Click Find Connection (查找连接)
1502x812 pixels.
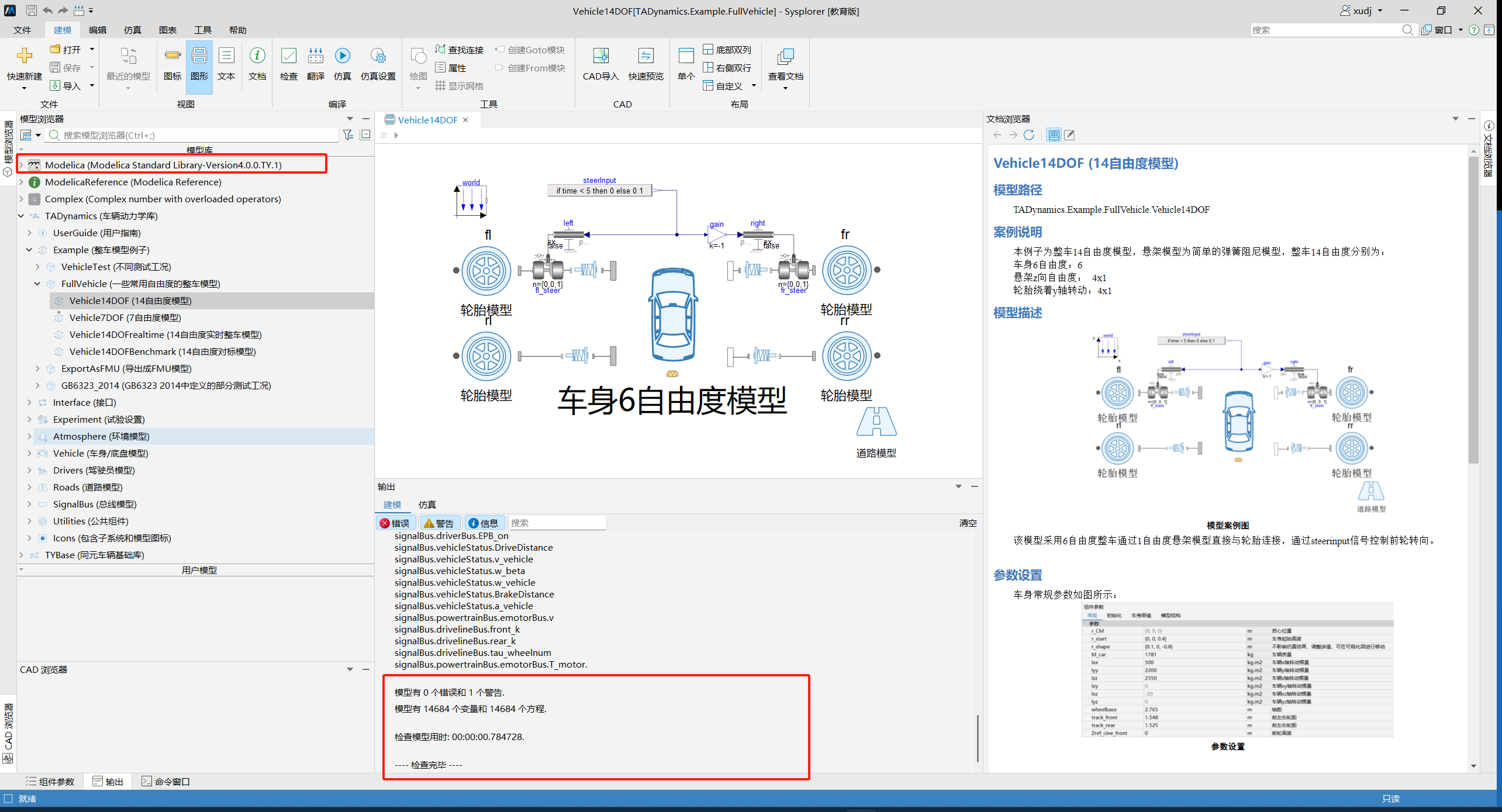(460, 50)
